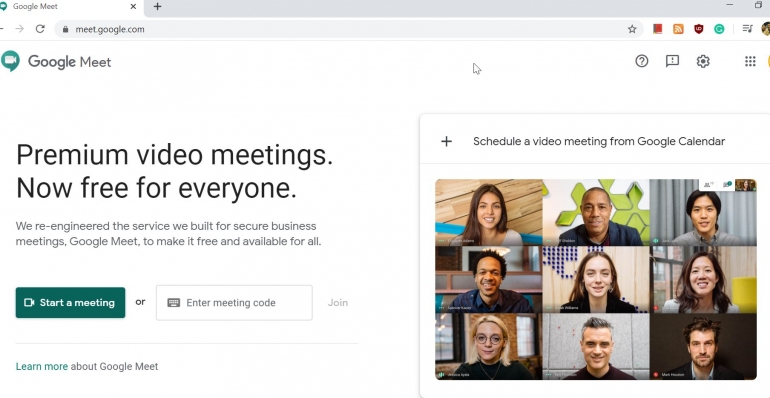Focus the Enter meeting code field
Image resolution: width=770 pixels, height=398 pixels.
coord(234,303)
